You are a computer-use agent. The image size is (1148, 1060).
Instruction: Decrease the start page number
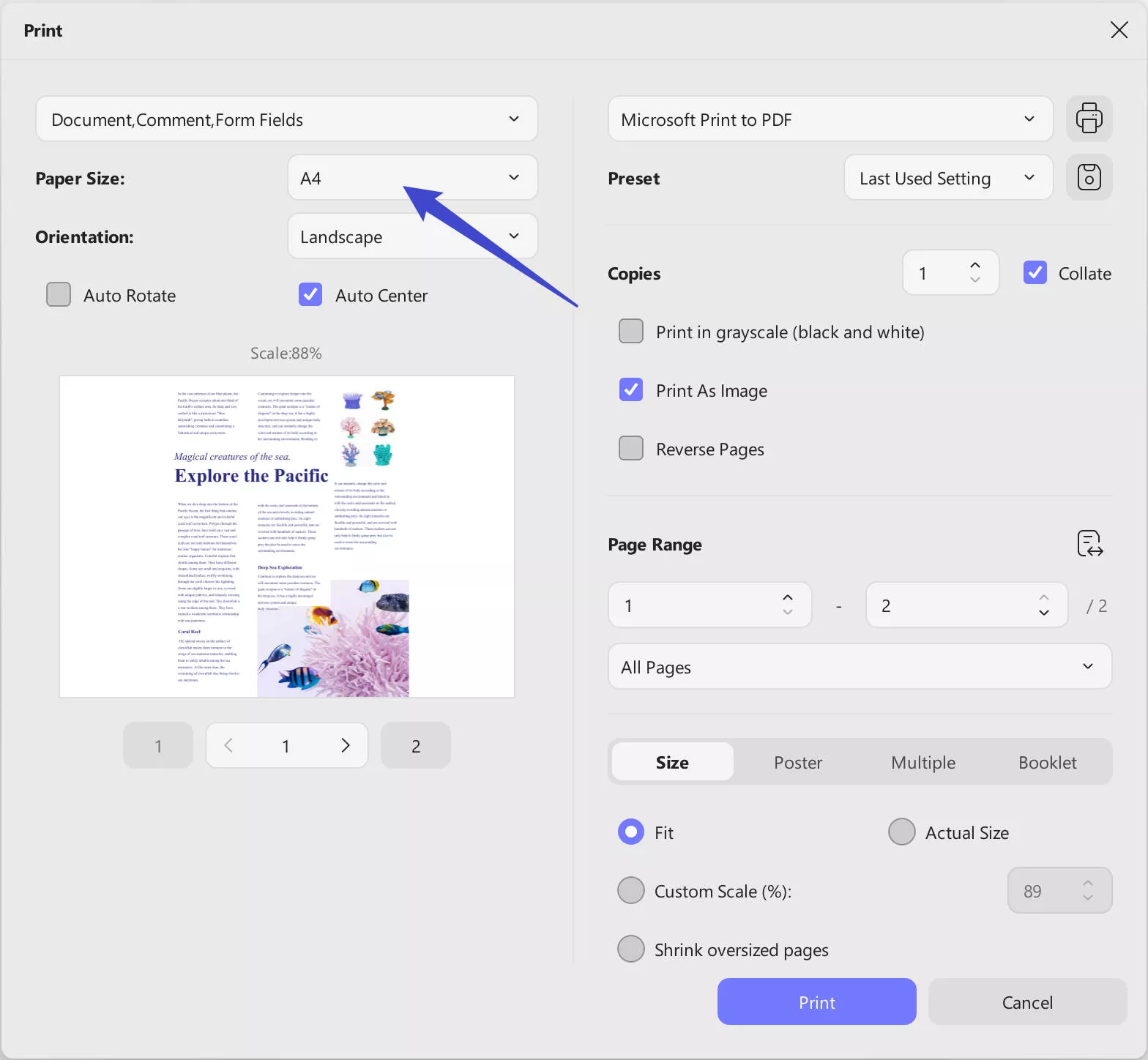coord(788,612)
